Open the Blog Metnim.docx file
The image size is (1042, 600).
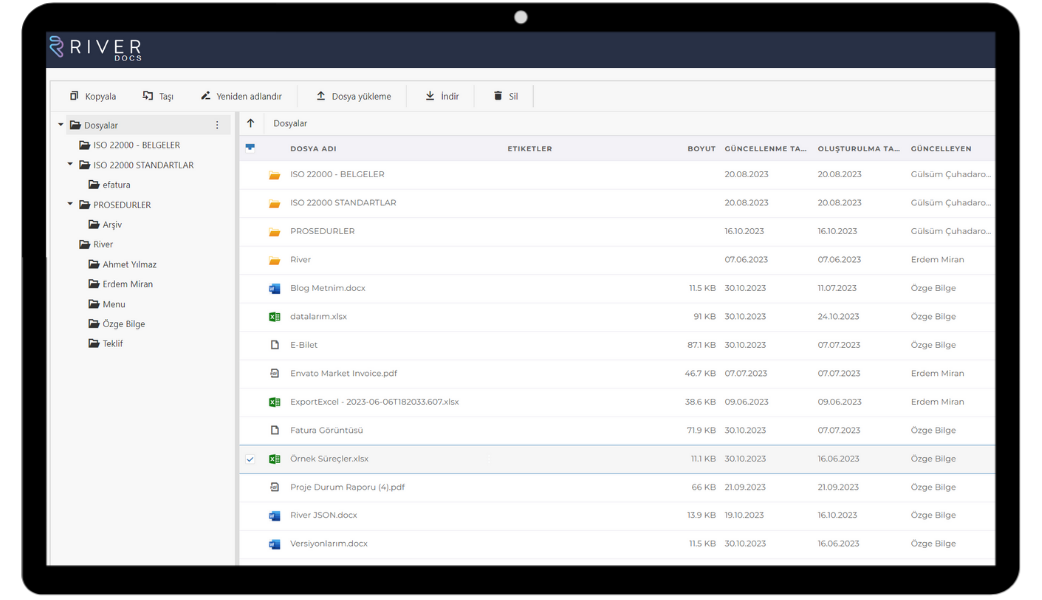327,288
